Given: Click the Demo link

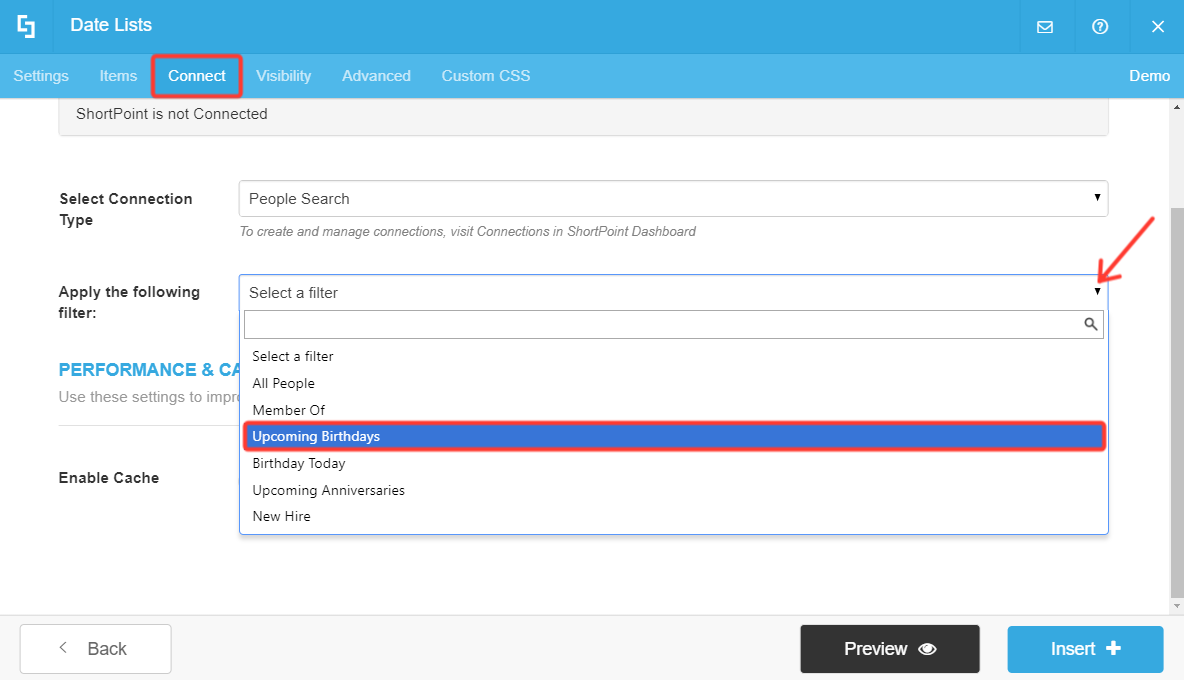Looking at the screenshot, I should [1149, 75].
